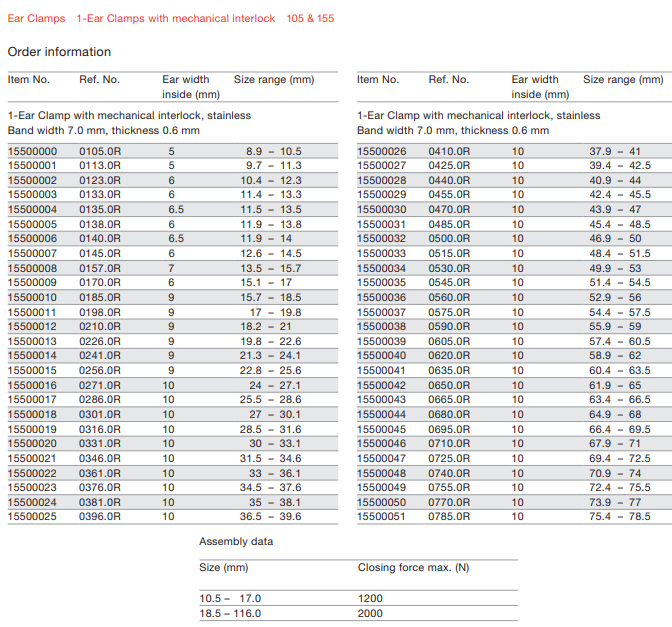Select item number 15500022

pos(32,473)
